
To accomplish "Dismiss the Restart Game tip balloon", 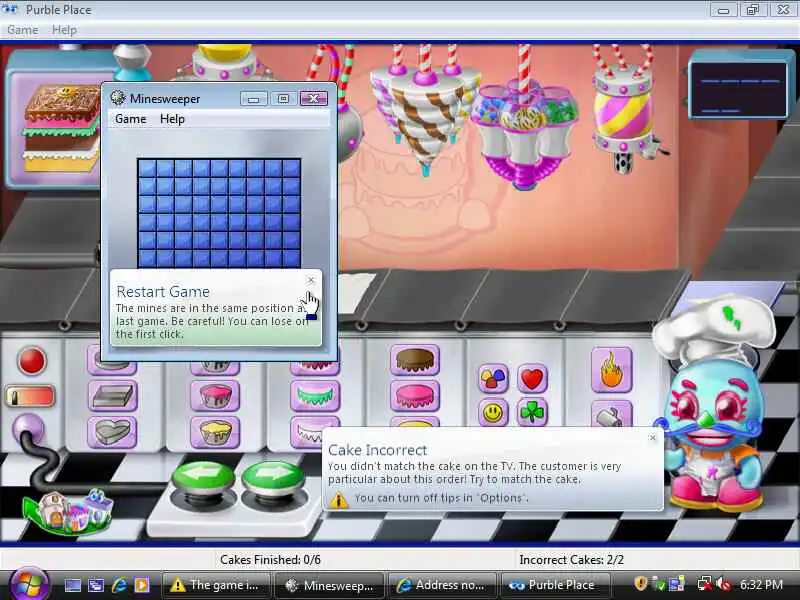I will pyautogui.click(x=311, y=280).
